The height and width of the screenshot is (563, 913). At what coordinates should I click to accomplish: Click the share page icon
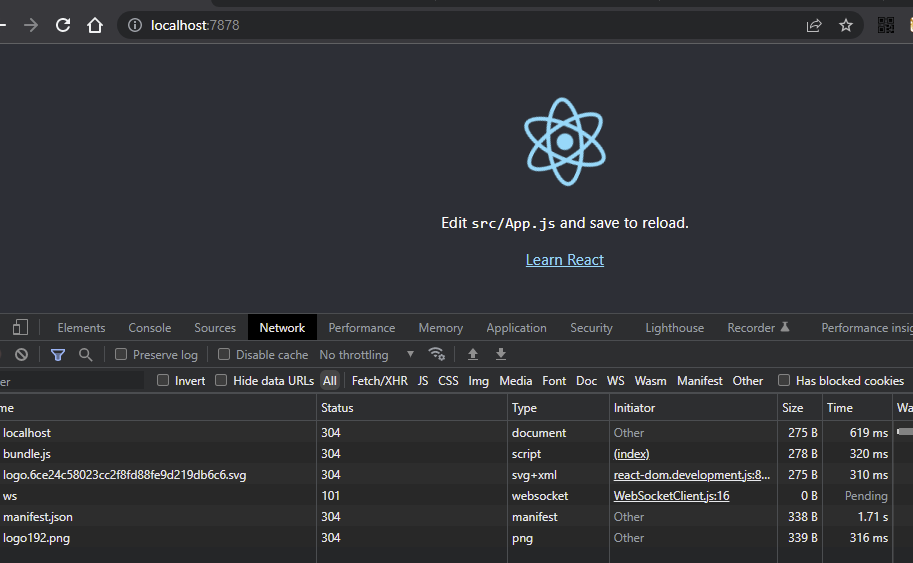pyautogui.click(x=813, y=26)
